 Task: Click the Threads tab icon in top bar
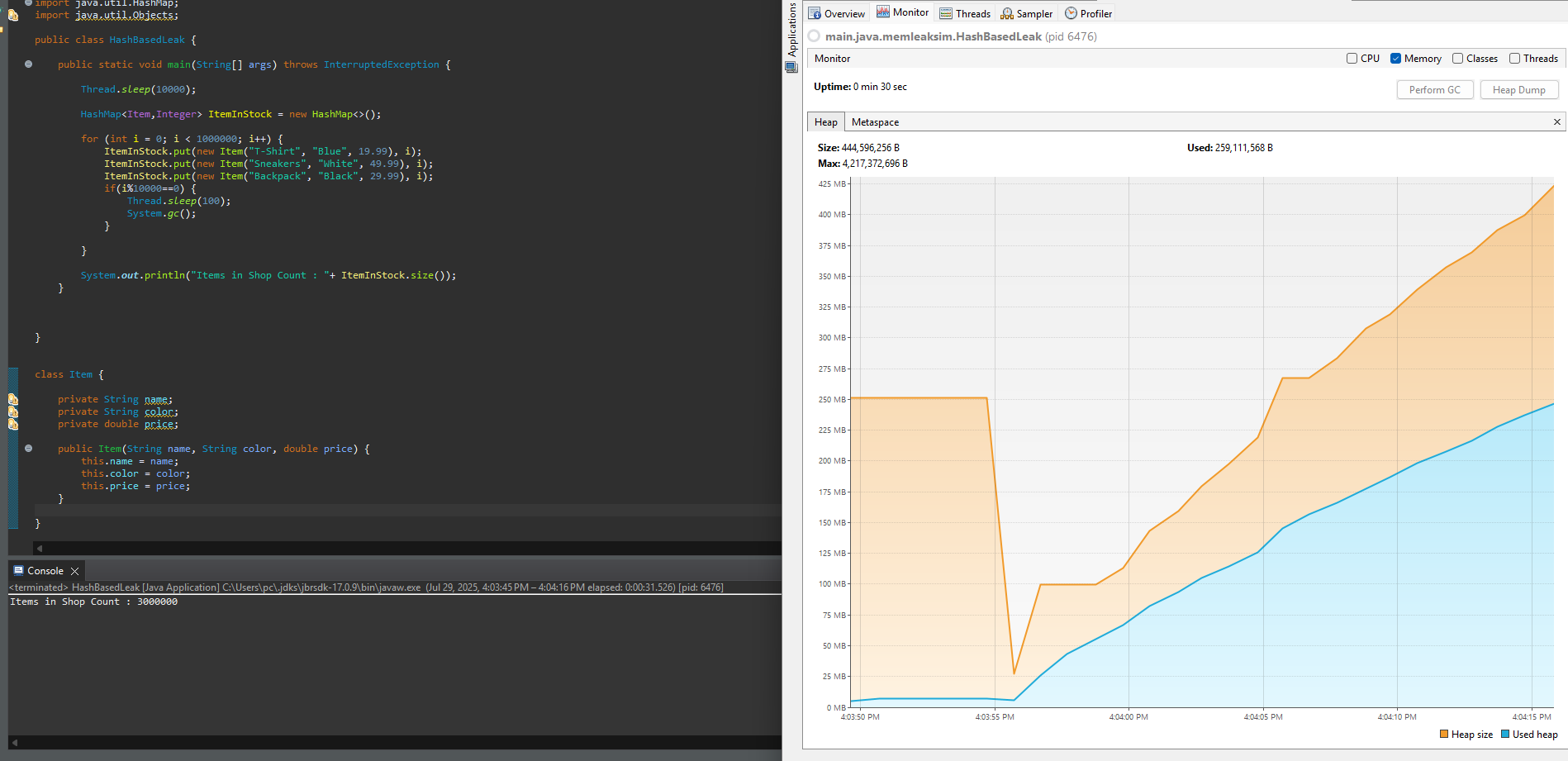click(946, 13)
